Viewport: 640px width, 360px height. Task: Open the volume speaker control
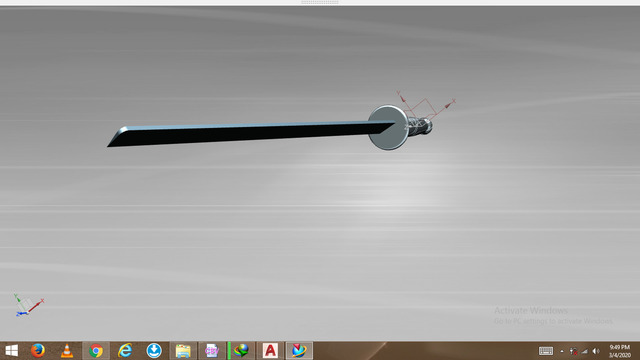(x=596, y=351)
